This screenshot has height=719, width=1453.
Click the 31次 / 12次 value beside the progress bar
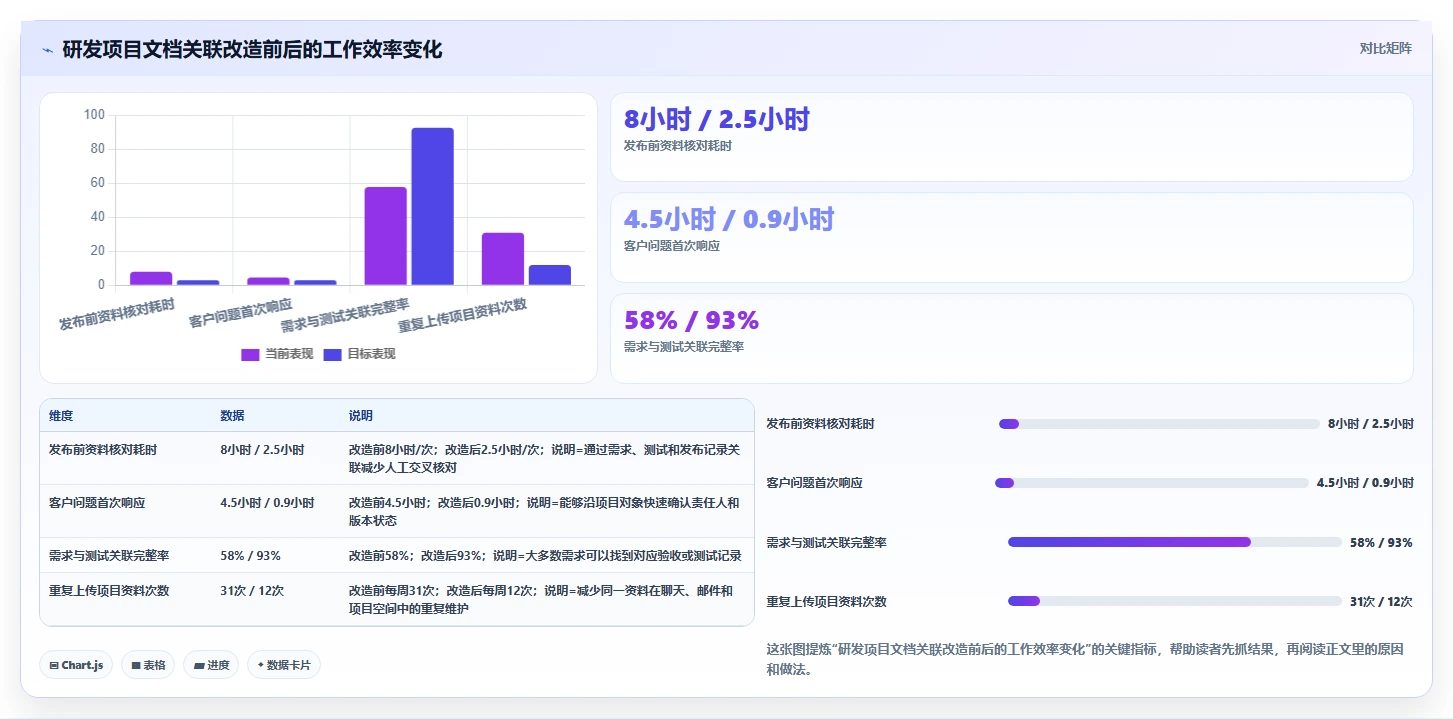click(1381, 602)
